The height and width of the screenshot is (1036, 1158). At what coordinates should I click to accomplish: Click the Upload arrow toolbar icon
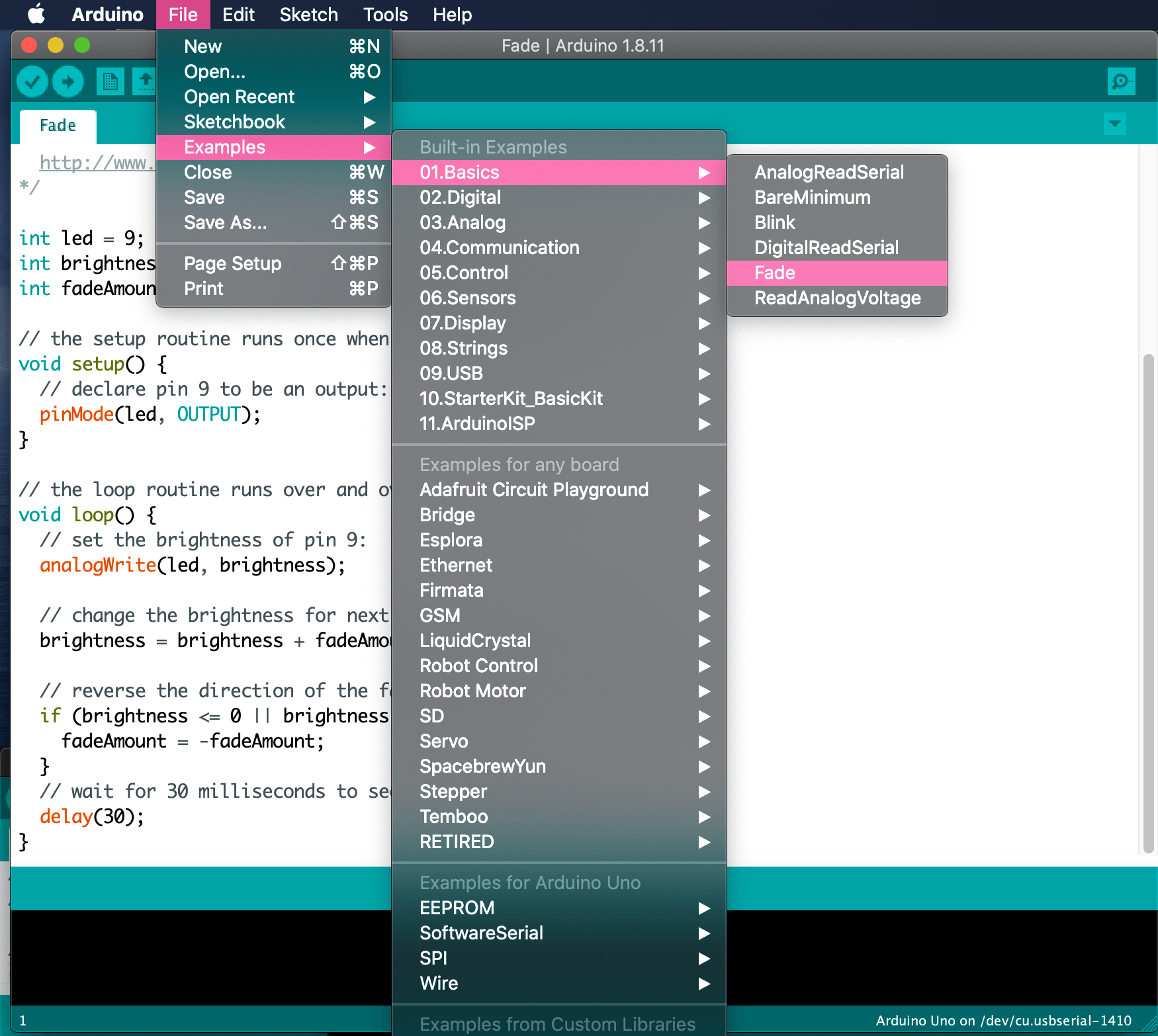point(68,82)
